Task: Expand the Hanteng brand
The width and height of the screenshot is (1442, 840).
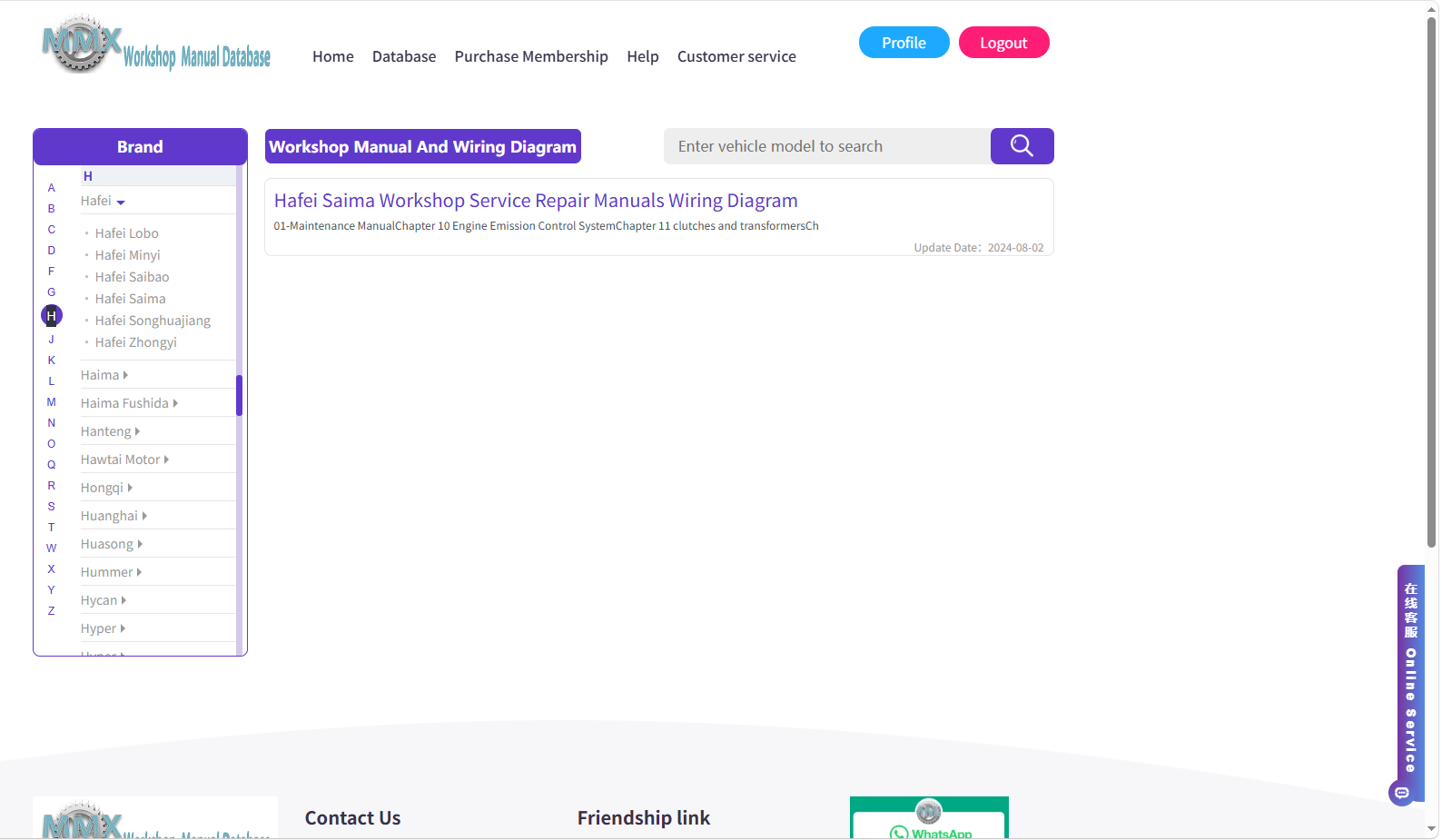Action: (110, 431)
